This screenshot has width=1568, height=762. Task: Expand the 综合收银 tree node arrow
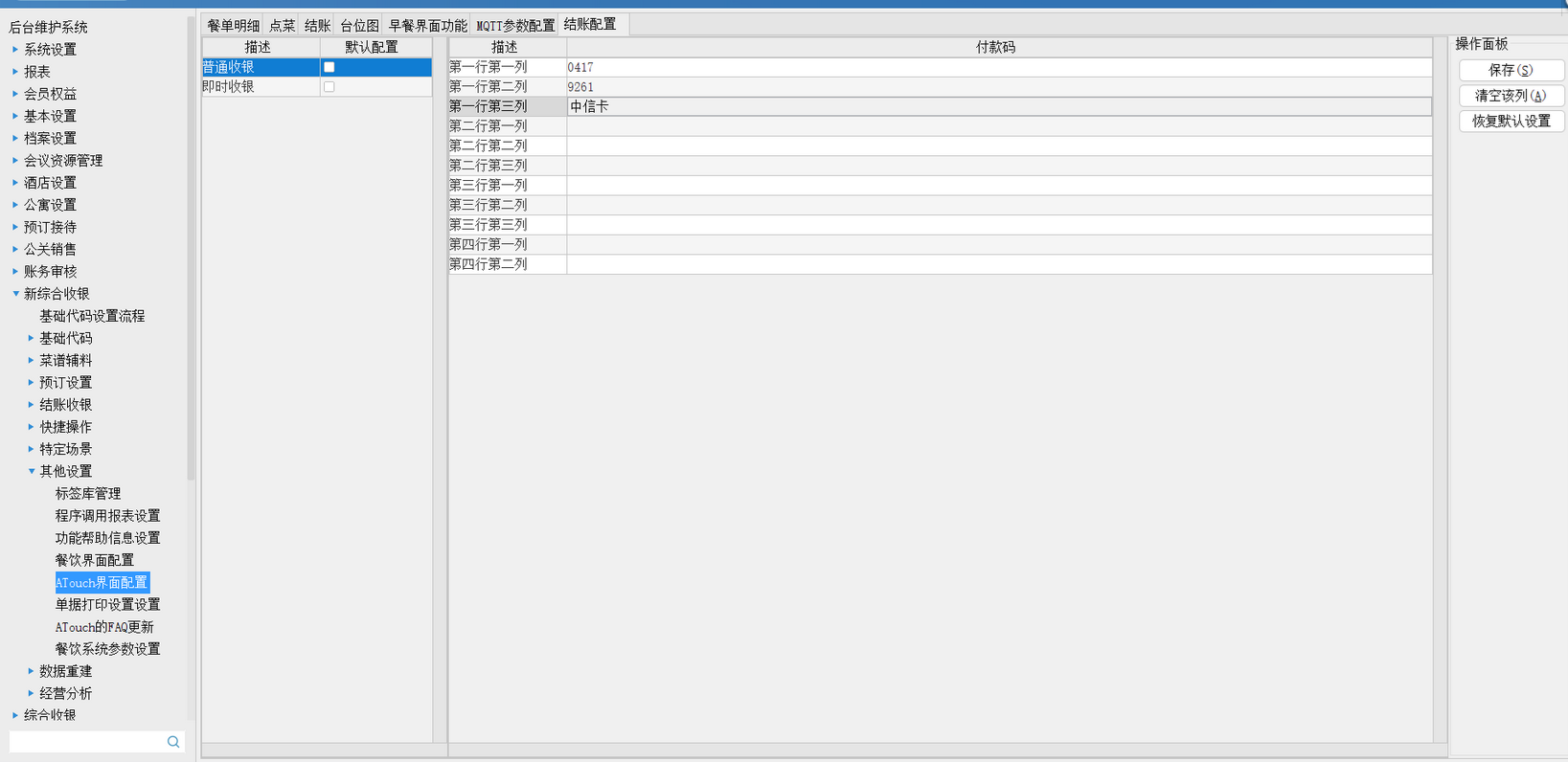(x=15, y=715)
